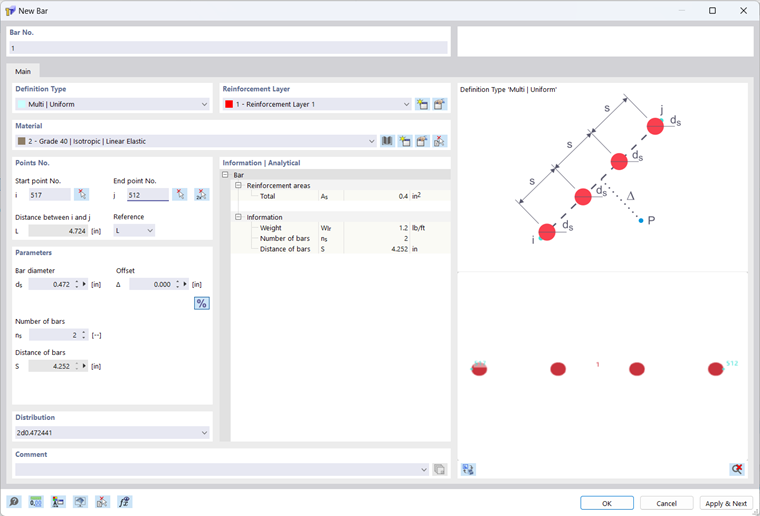Open Reinforcement Layer dropdown
The width and height of the screenshot is (760, 516).
coord(317,104)
